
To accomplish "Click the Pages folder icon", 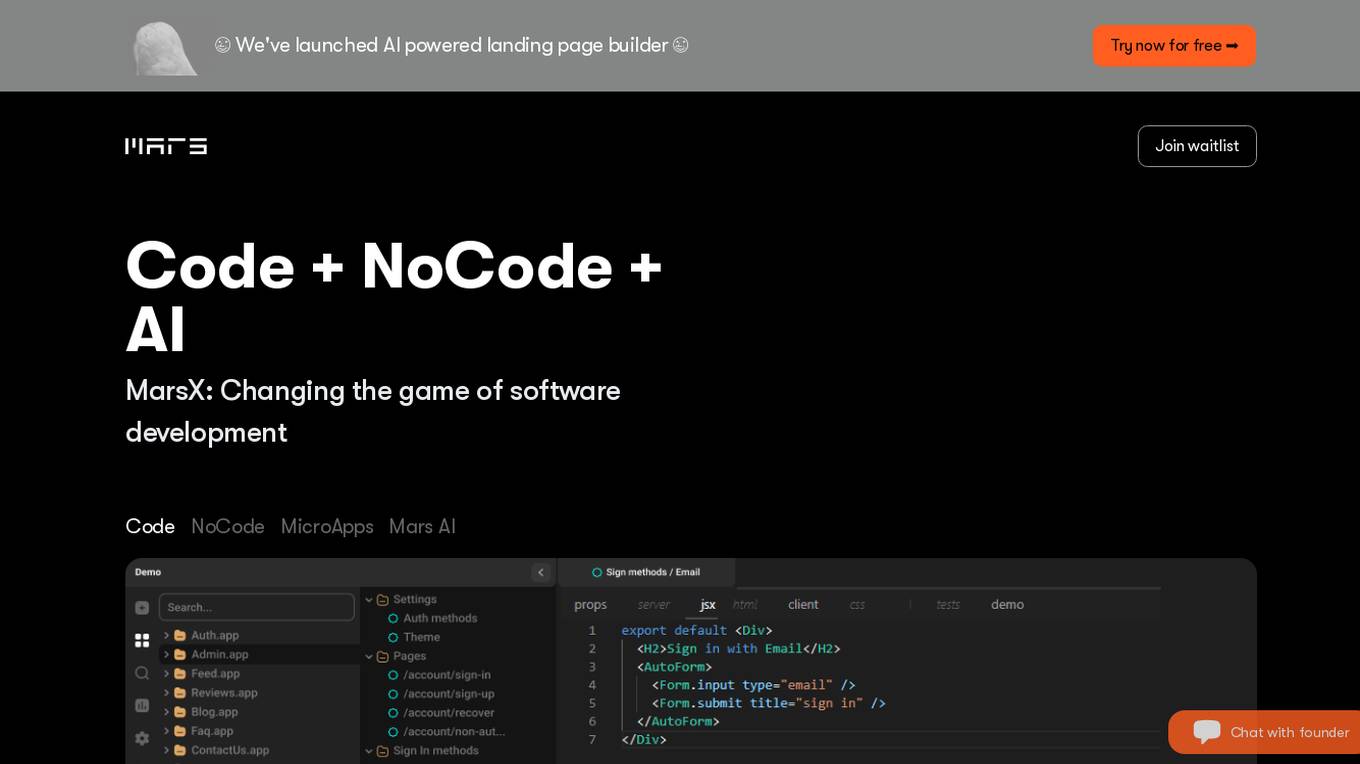I will pyautogui.click(x=382, y=657).
